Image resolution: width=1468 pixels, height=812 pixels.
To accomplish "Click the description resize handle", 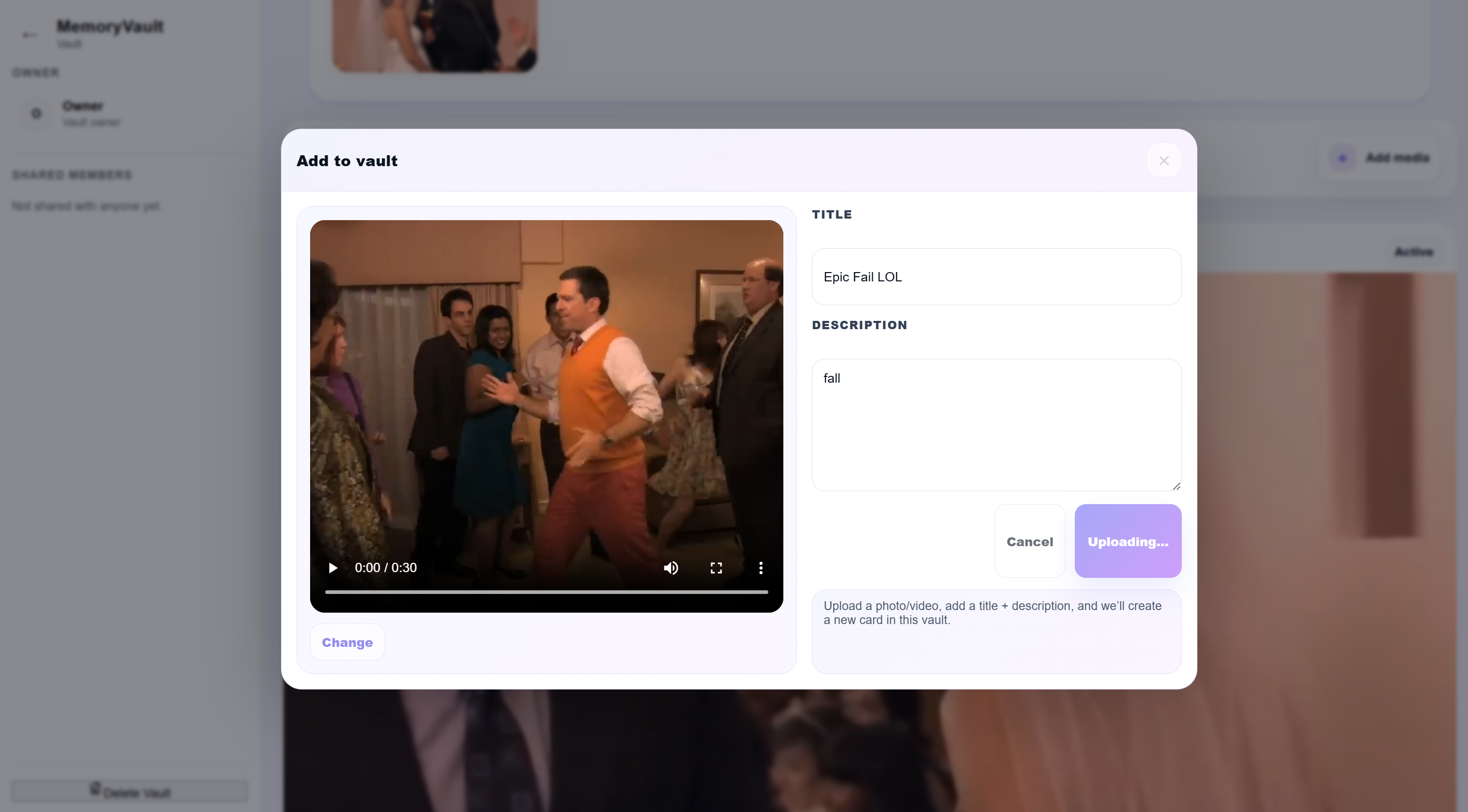I will [x=1176, y=486].
